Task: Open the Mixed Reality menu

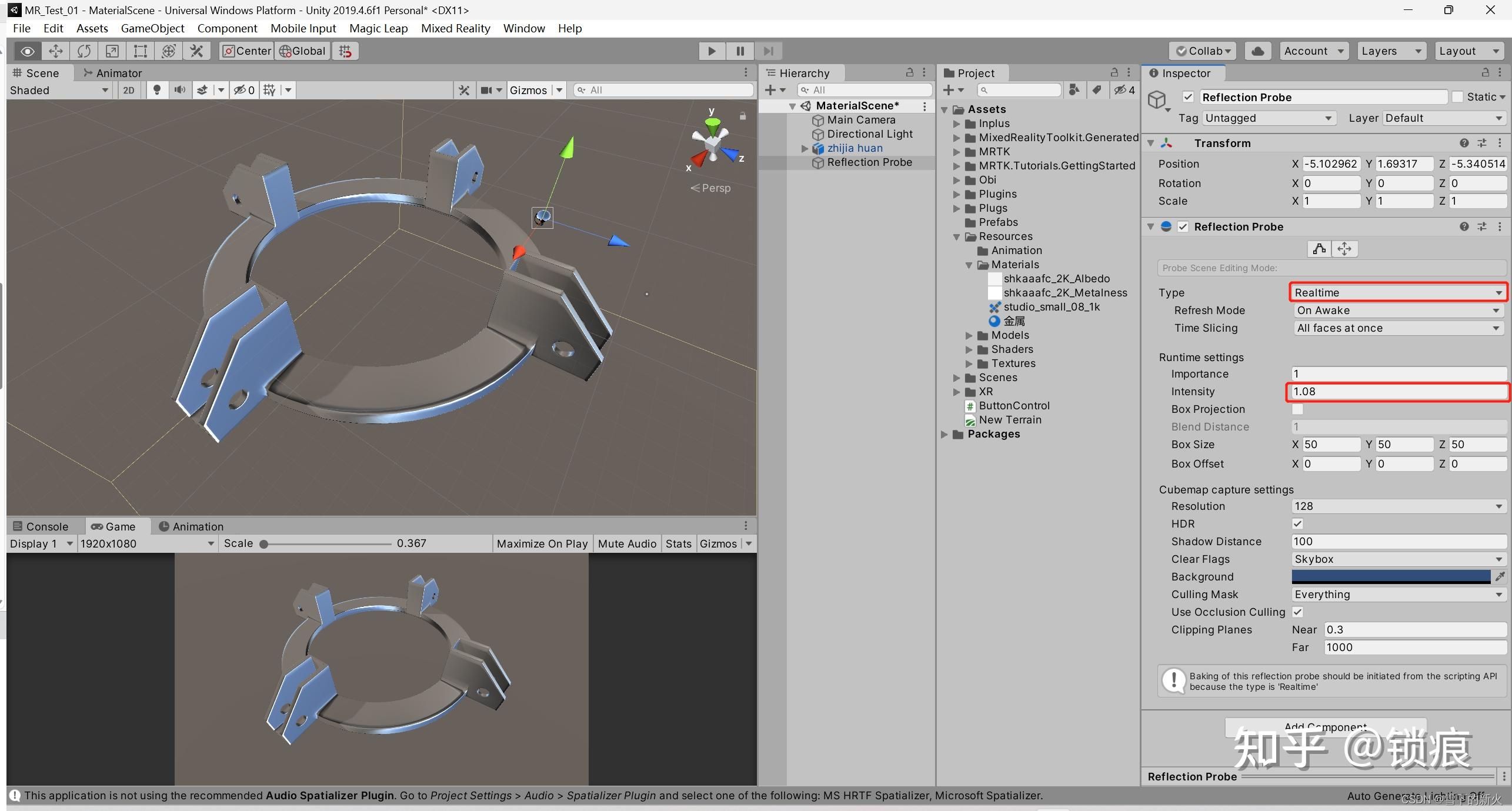Action: point(455,28)
